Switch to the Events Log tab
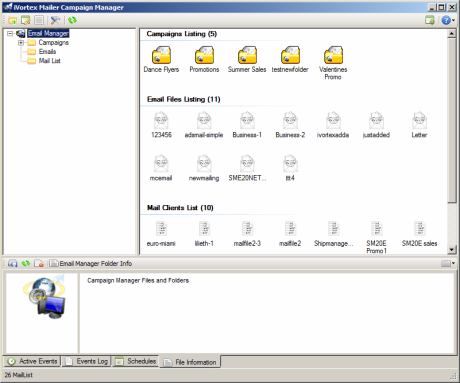460x383 pixels. click(87, 361)
